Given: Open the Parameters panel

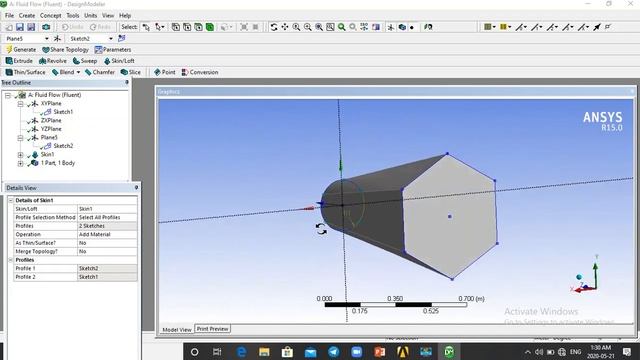Looking at the screenshot, I should [113, 49].
